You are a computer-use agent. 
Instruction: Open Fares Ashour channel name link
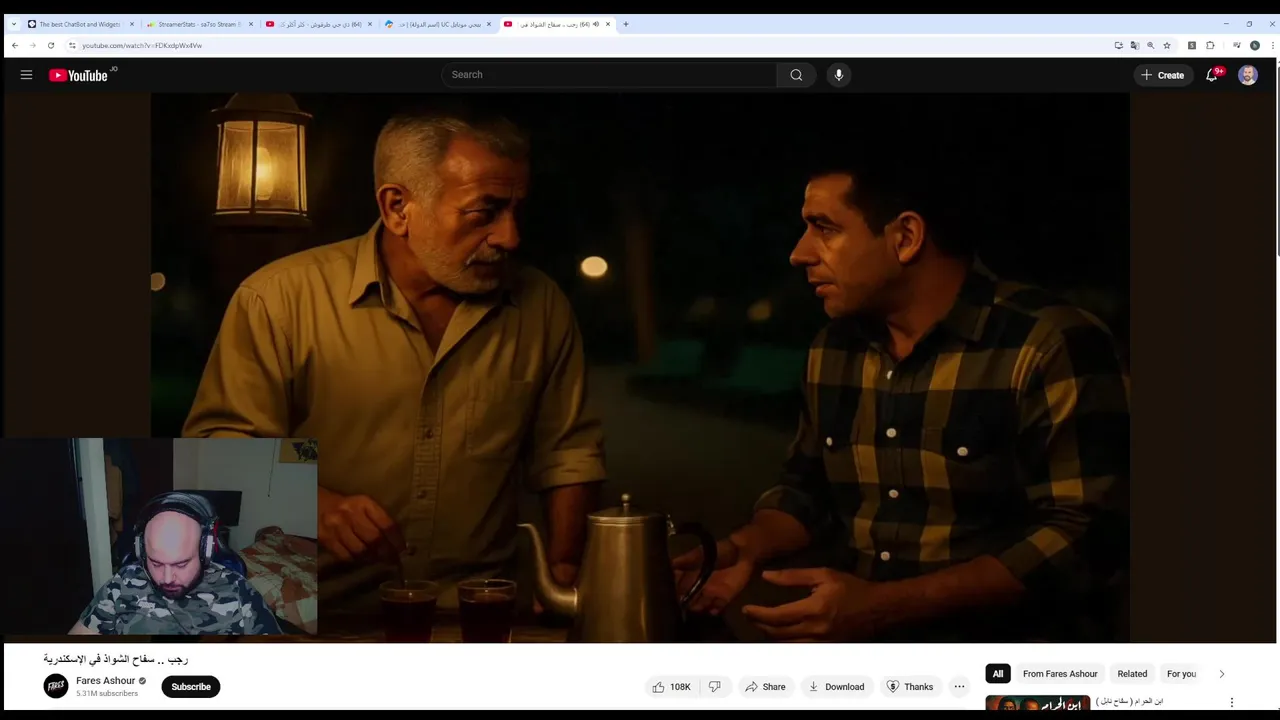point(105,681)
